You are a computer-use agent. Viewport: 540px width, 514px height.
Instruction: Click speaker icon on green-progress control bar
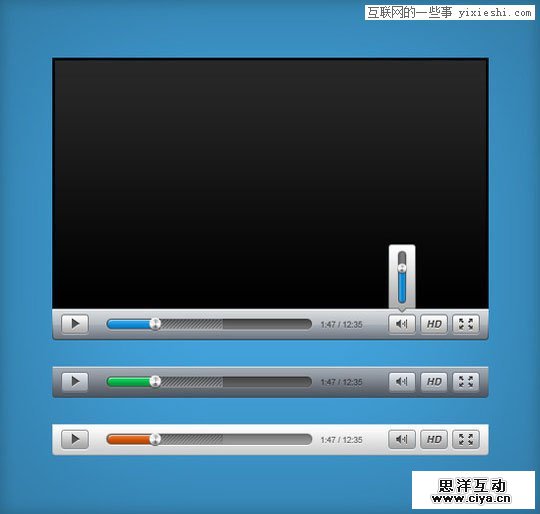point(402,382)
